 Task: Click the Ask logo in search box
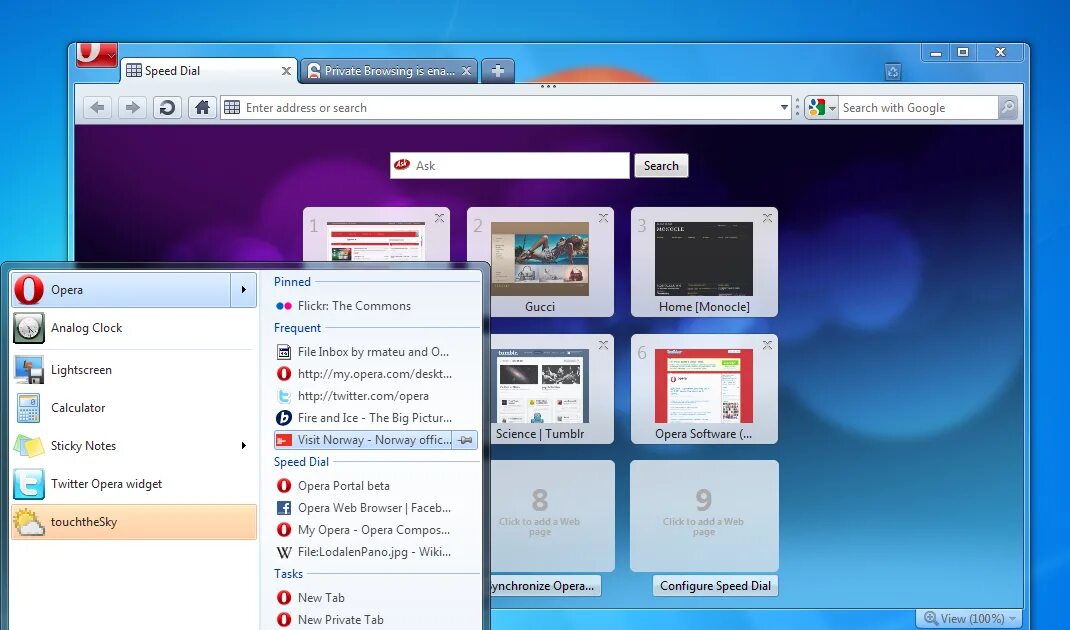[x=402, y=164]
